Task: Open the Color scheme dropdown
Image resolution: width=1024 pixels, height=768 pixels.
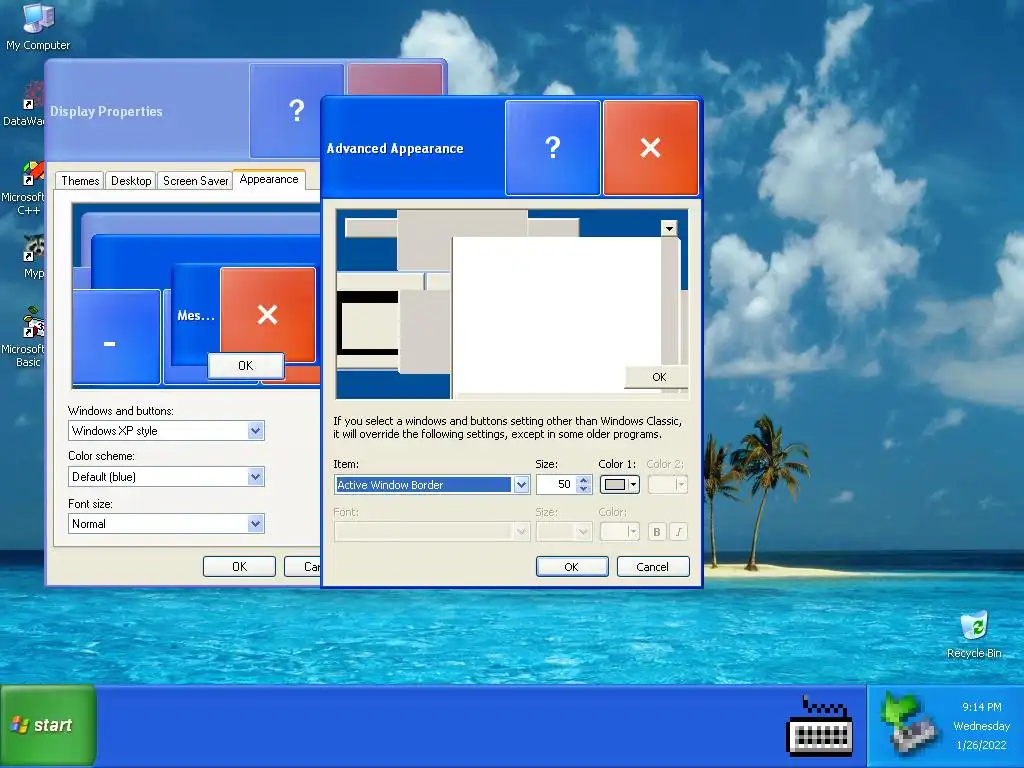Action: (x=255, y=477)
